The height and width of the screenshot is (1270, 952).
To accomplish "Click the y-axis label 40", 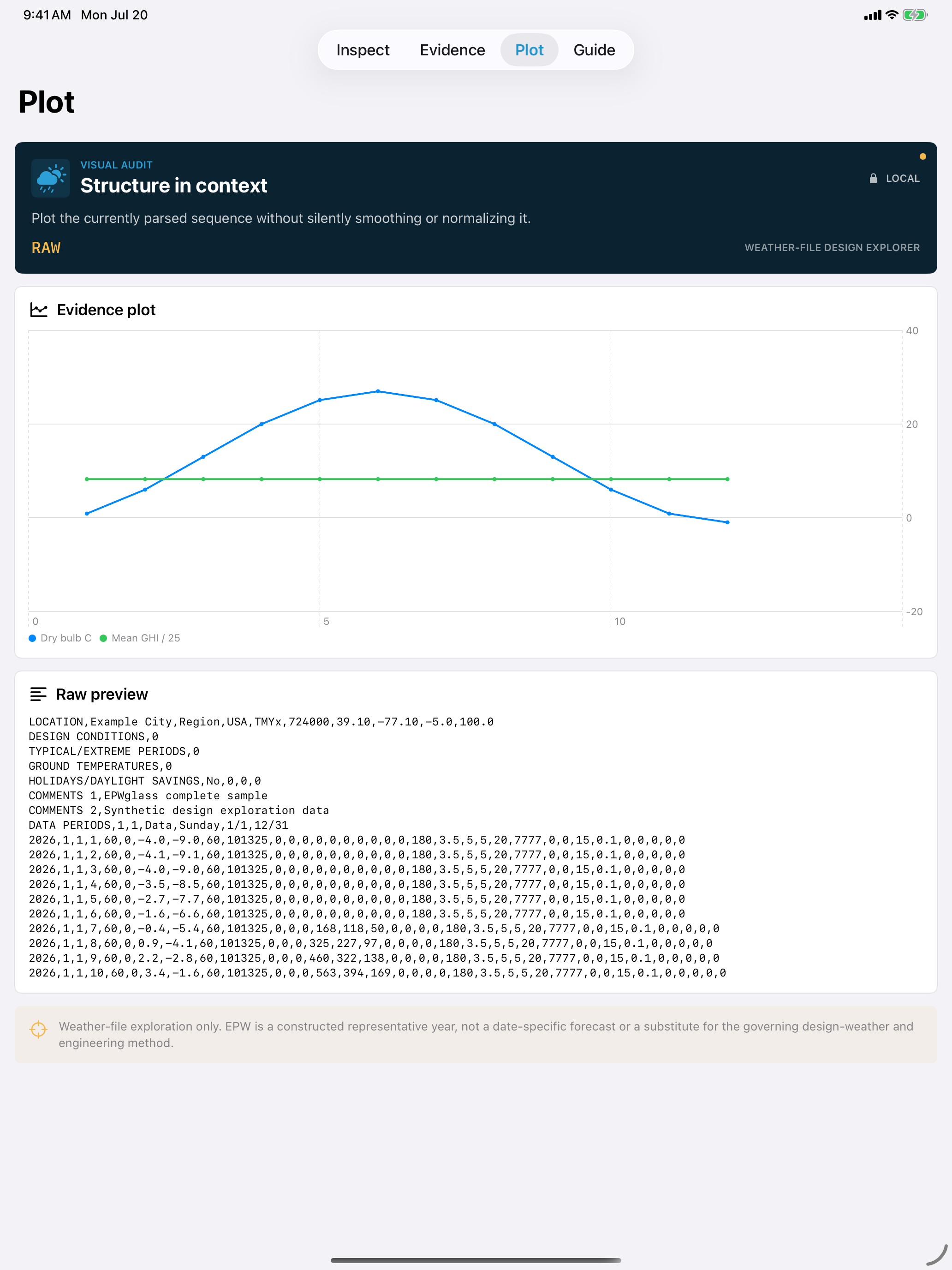I will point(912,331).
